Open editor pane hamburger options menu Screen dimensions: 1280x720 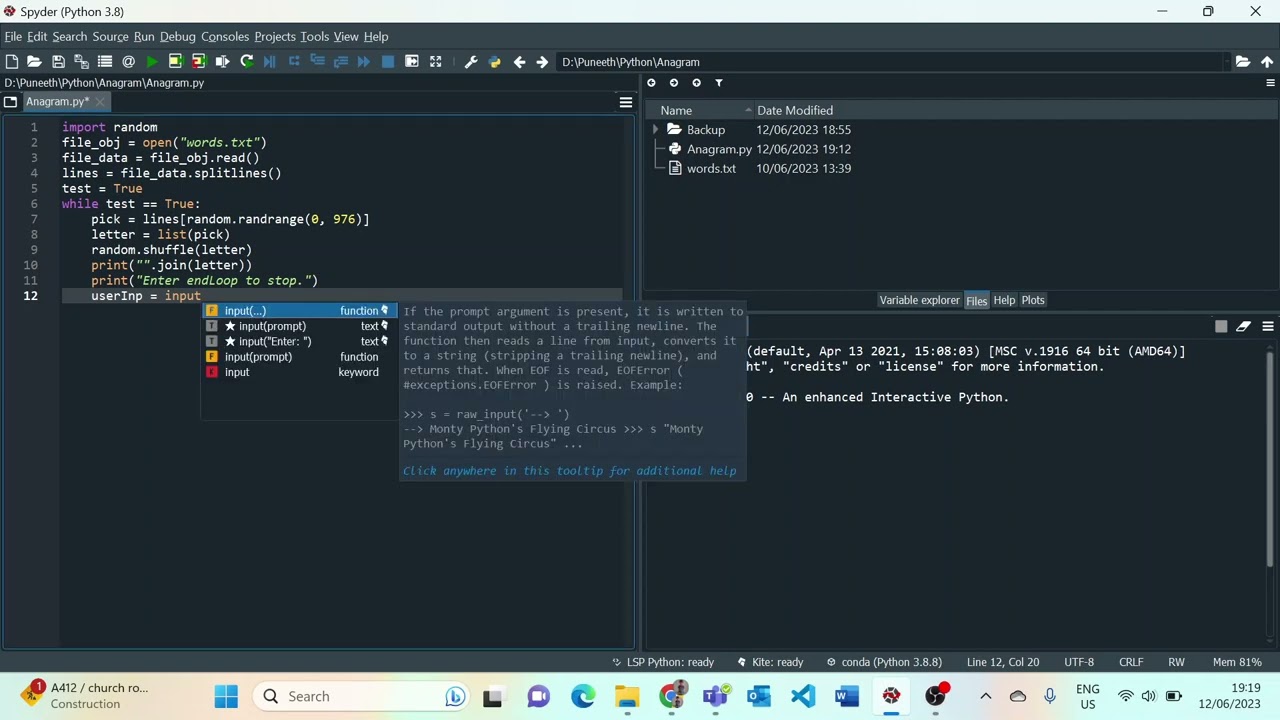(x=626, y=102)
